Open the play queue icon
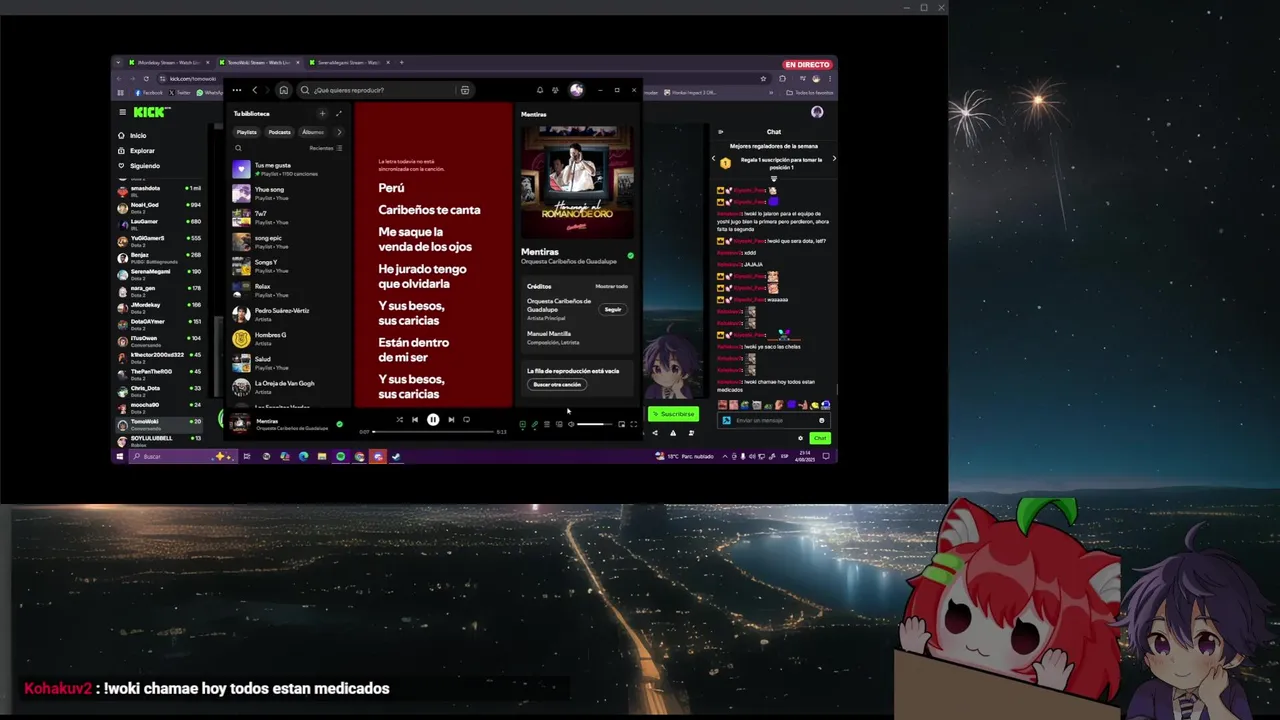 [x=546, y=424]
